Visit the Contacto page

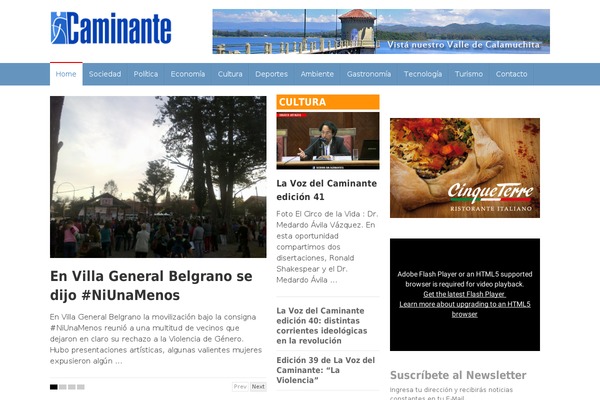click(x=511, y=74)
